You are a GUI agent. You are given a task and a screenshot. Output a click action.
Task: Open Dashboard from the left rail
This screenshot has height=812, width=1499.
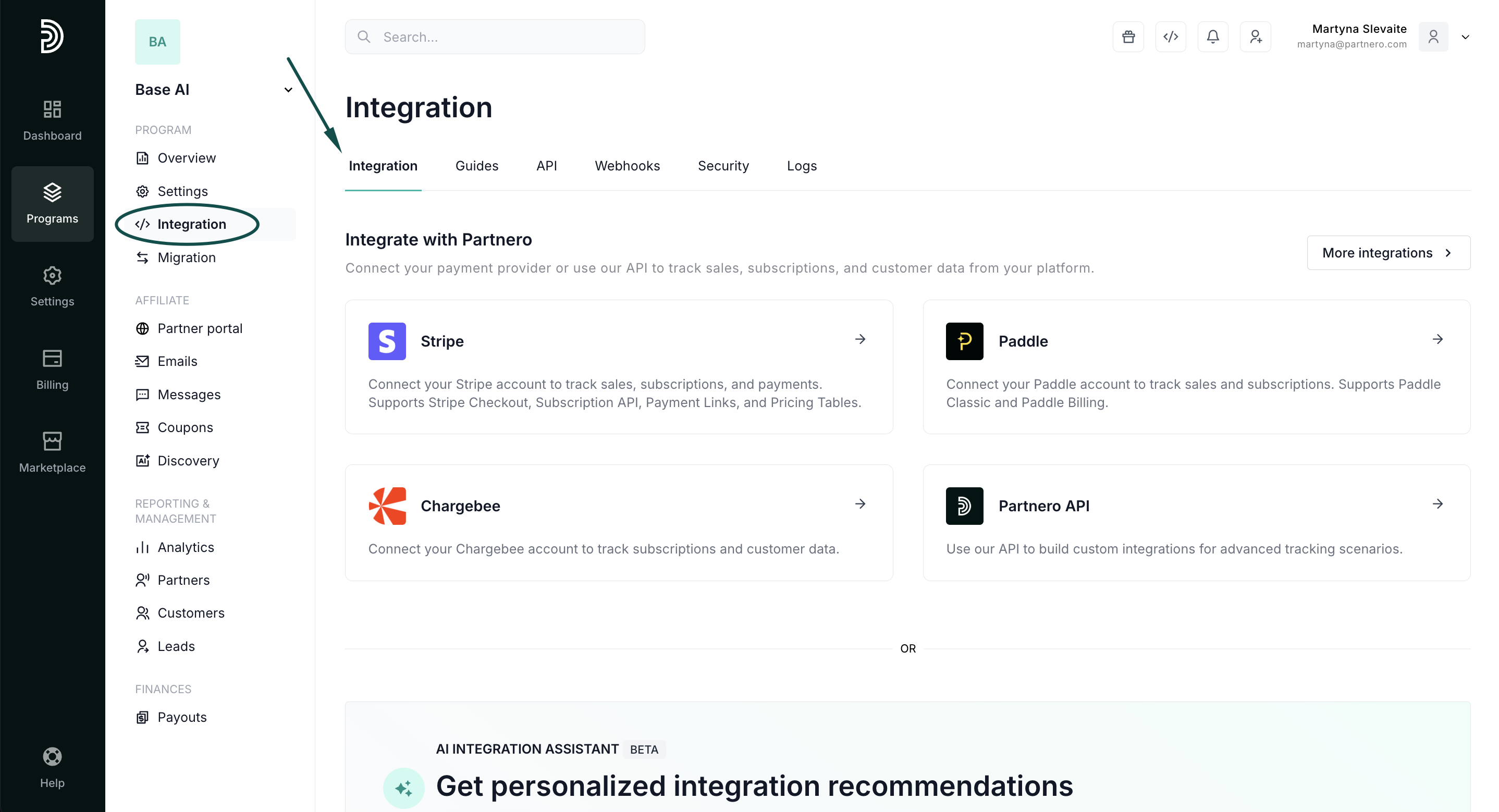tap(52, 120)
